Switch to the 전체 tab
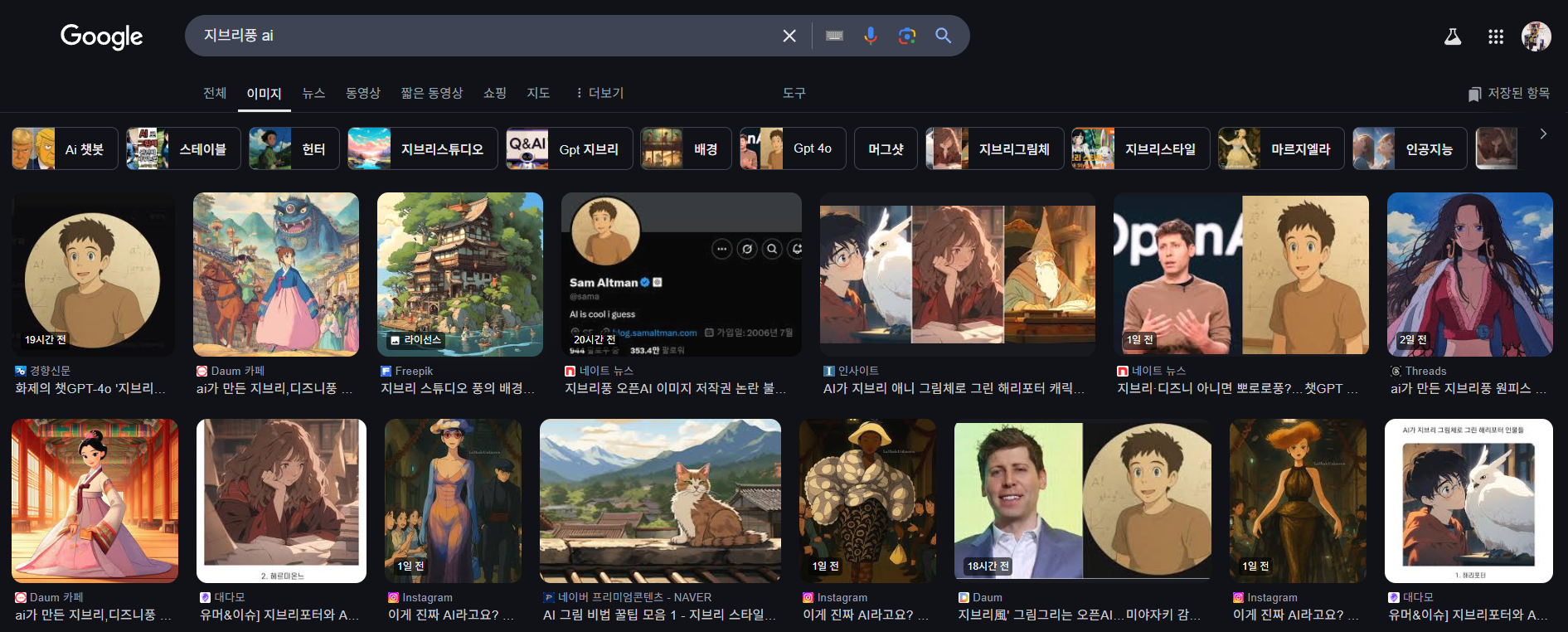 coord(215,93)
